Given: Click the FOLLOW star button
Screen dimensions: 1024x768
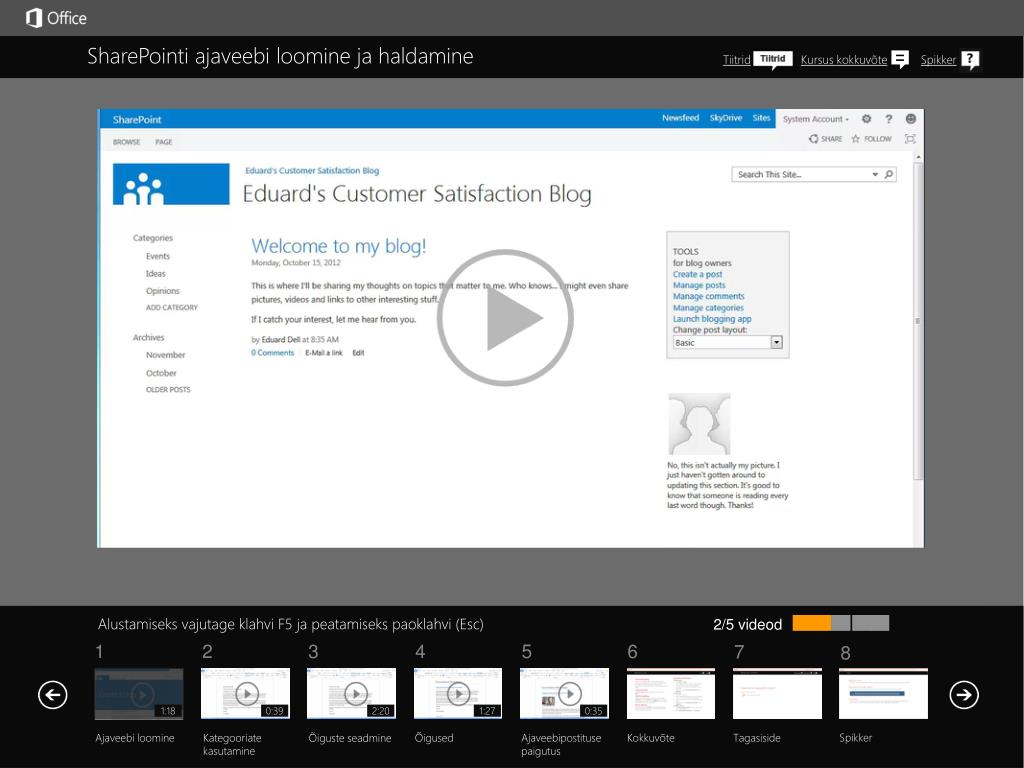Looking at the screenshot, I should (x=871, y=138).
